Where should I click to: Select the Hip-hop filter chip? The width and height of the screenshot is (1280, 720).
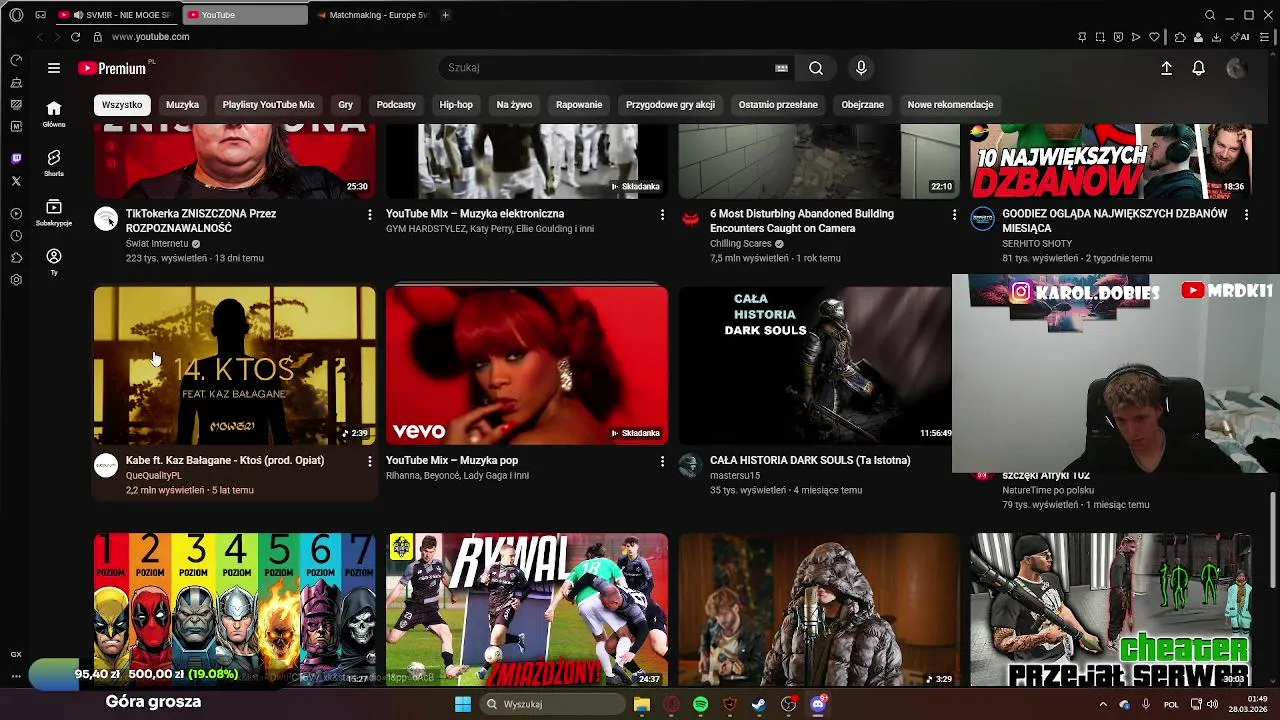click(x=456, y=105)
